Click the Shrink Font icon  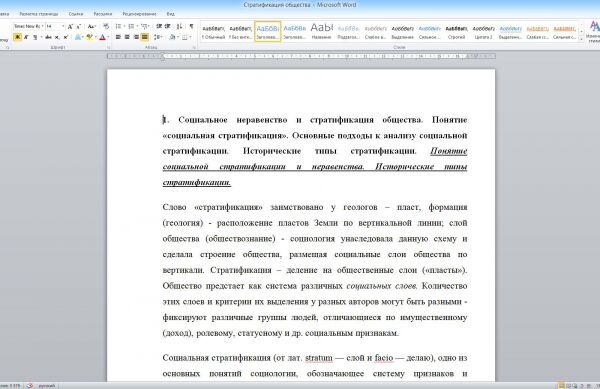pos(78,26)
